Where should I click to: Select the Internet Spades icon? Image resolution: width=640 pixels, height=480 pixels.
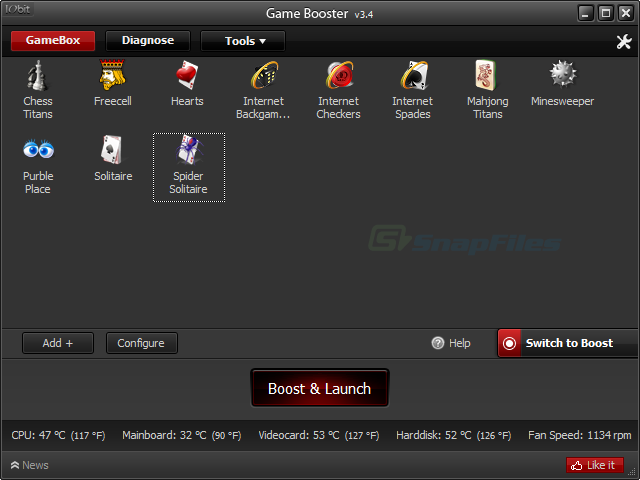[414, 75]
